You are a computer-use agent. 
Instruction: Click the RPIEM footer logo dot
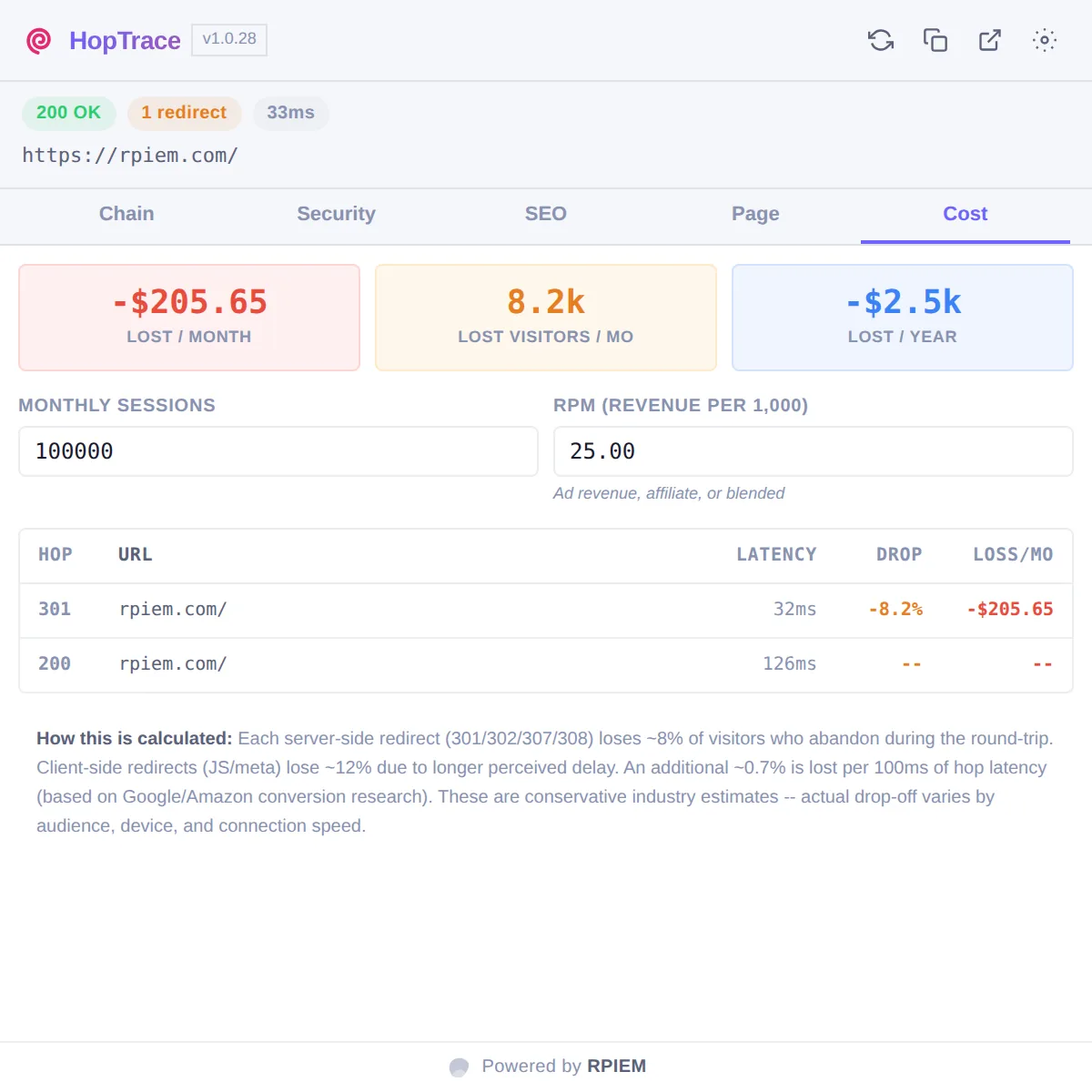click(460, 1067)
